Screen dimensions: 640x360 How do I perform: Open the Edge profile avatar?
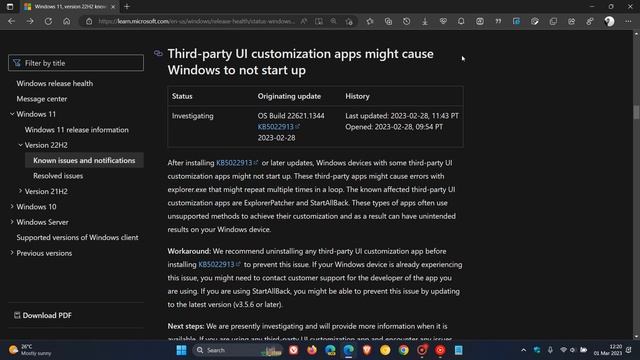coord(609,21)
